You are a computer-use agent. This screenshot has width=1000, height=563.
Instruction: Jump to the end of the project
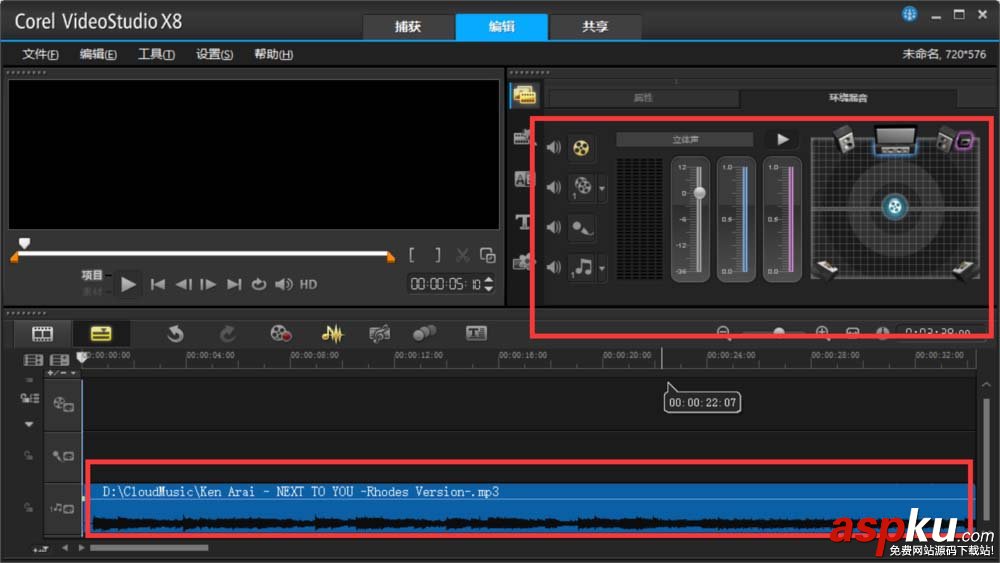click(x=234, y=284)
